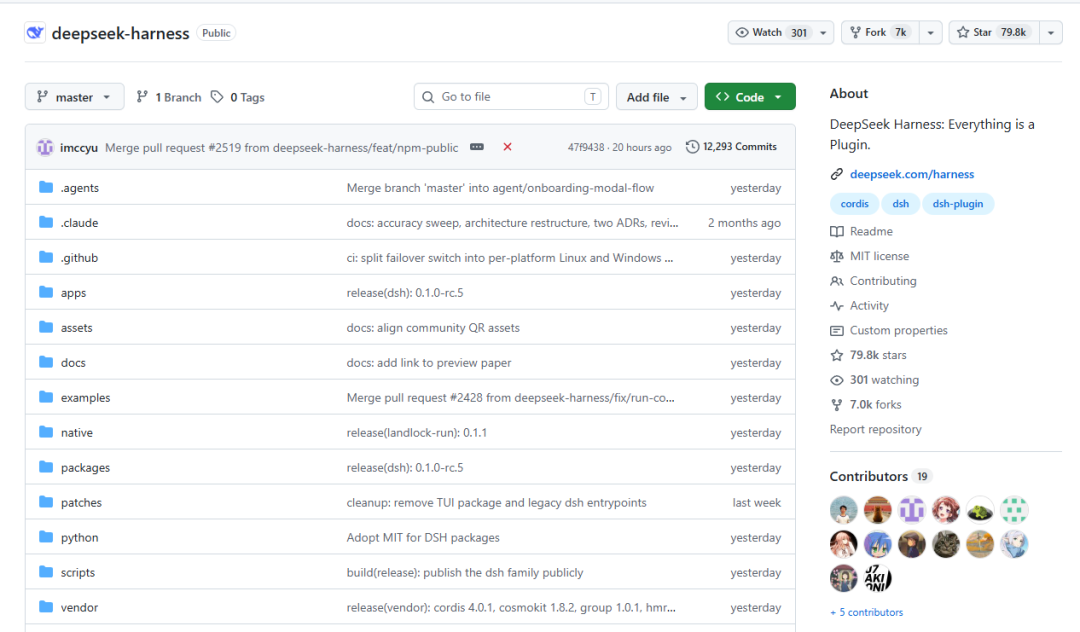Click the native folder icon
1080x632 pixels.
[x=46, y=432]
